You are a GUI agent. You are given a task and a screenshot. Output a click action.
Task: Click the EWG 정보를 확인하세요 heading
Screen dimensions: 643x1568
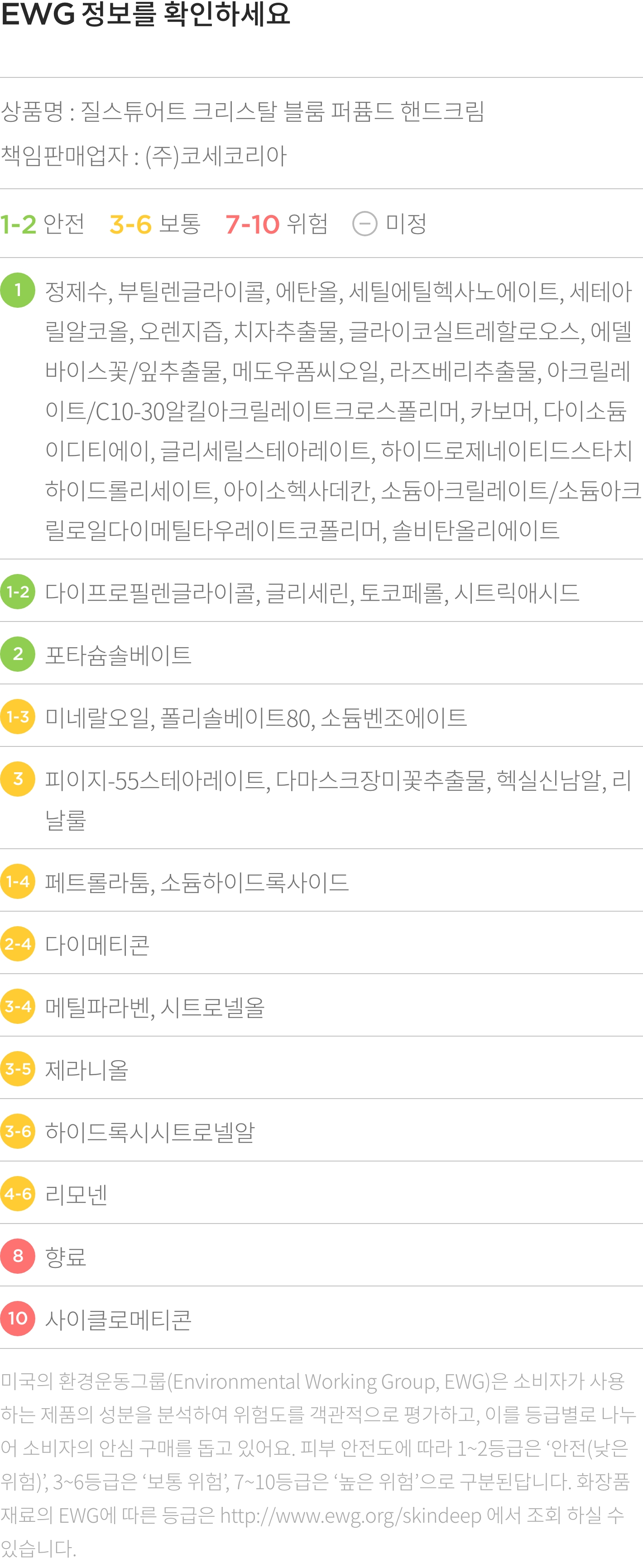(145, 14)
